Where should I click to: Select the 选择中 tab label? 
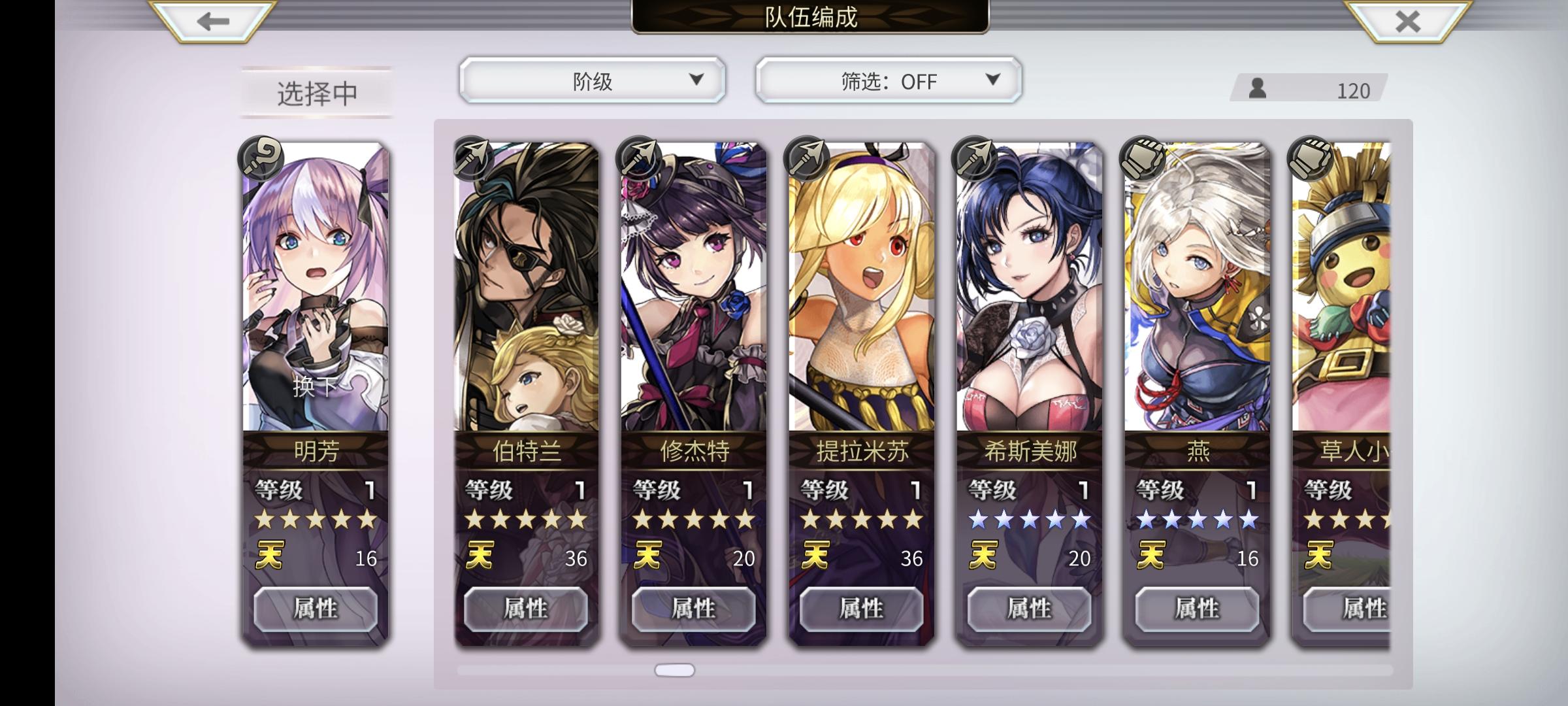317,93
